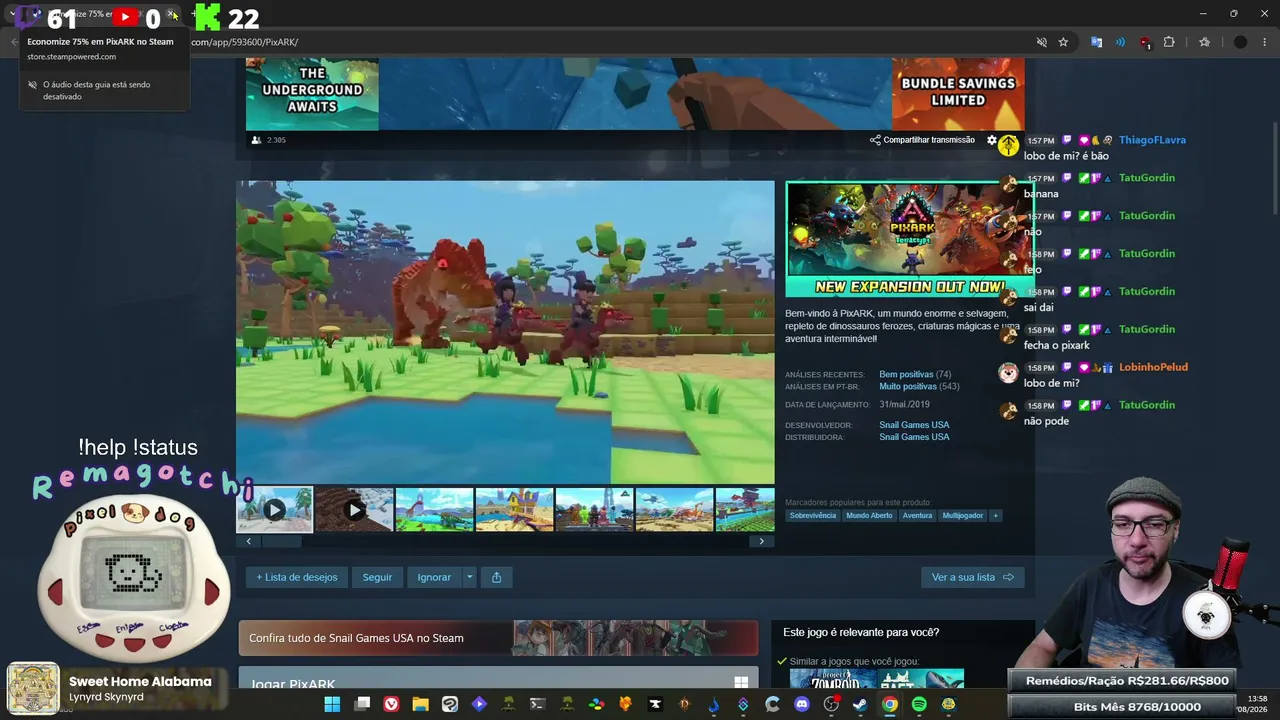The image size is (1280, 720).
Task: Open Ver a sua lista
Action: pyautogui.click(x=972, y=577)
